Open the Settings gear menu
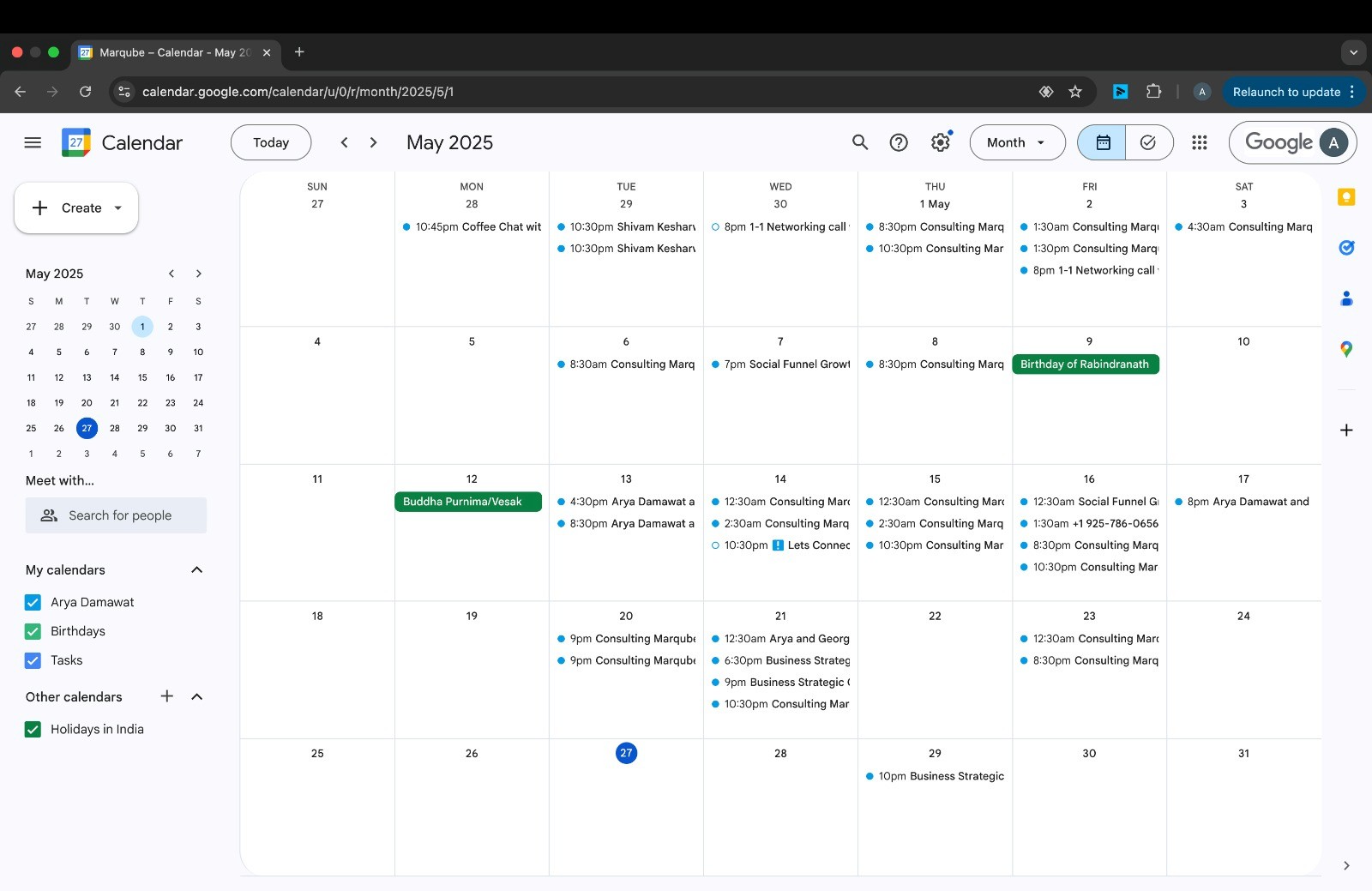This screenshot has height=891, width=1372. point(941,142)
